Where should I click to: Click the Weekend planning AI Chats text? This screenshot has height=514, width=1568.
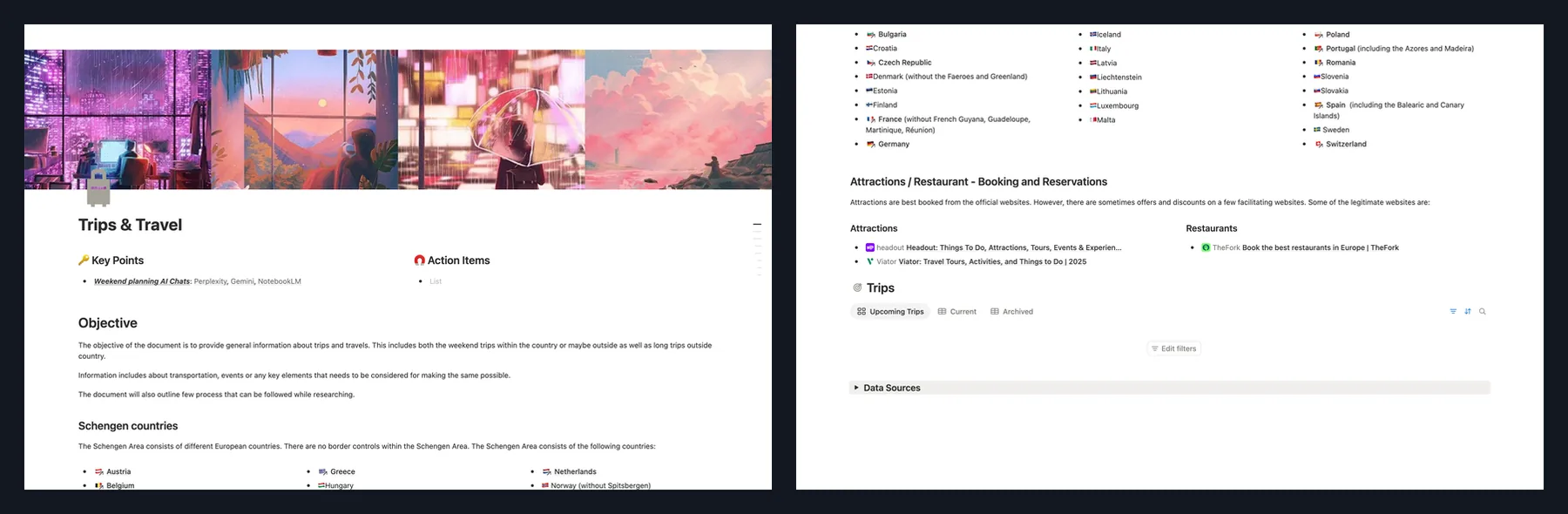(x=142, y=281)
